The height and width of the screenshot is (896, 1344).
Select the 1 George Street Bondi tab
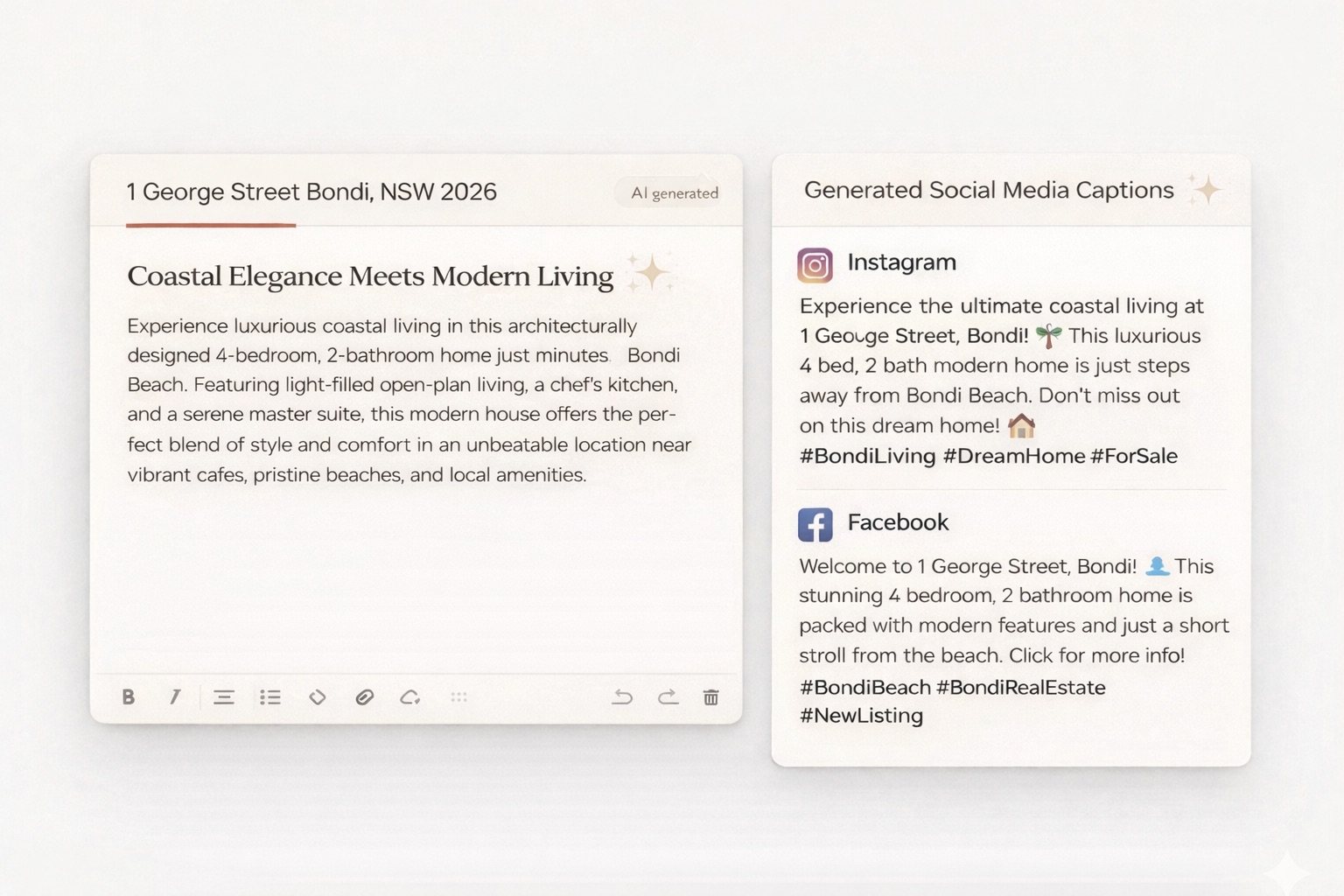311,192
